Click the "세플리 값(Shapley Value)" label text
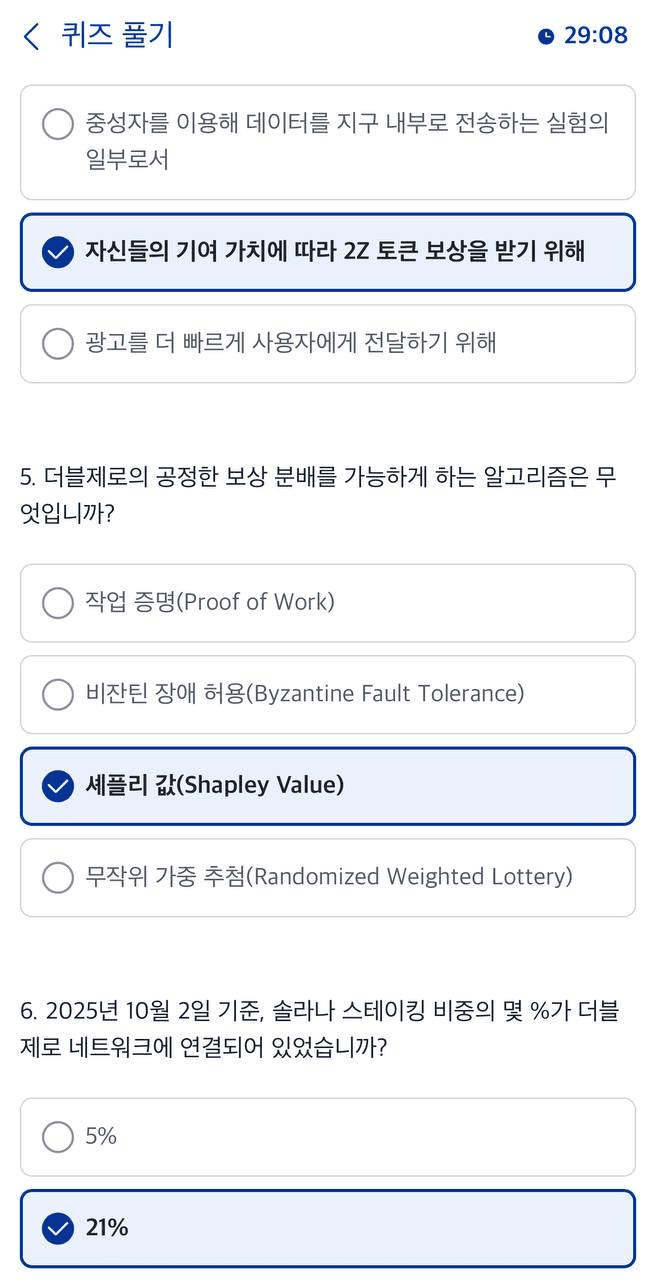This screenshot has width=656, height=1280. pos(214,786)
